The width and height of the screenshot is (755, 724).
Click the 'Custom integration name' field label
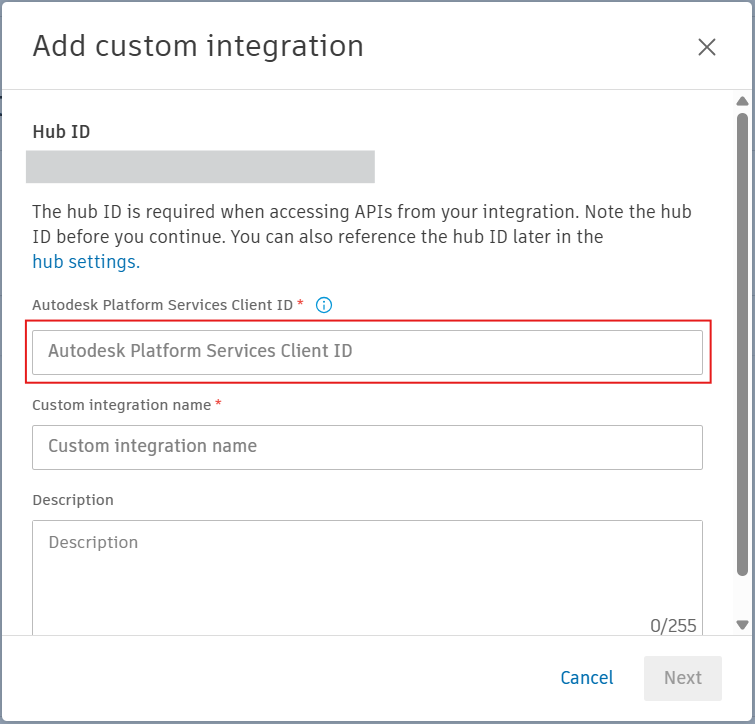[x=122, y=405]
